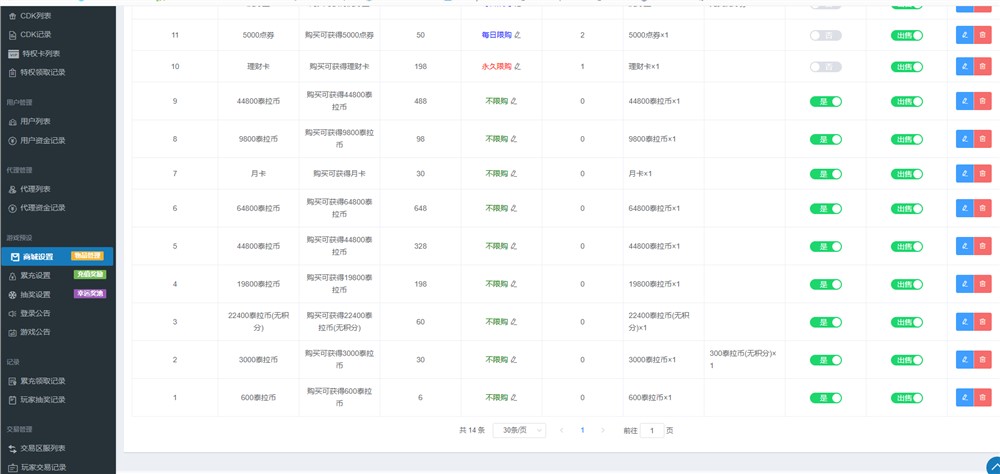The image size is (1000, 474).
Task: Toggle the 出售 switch for 理财卡
Action: point(906,66)
